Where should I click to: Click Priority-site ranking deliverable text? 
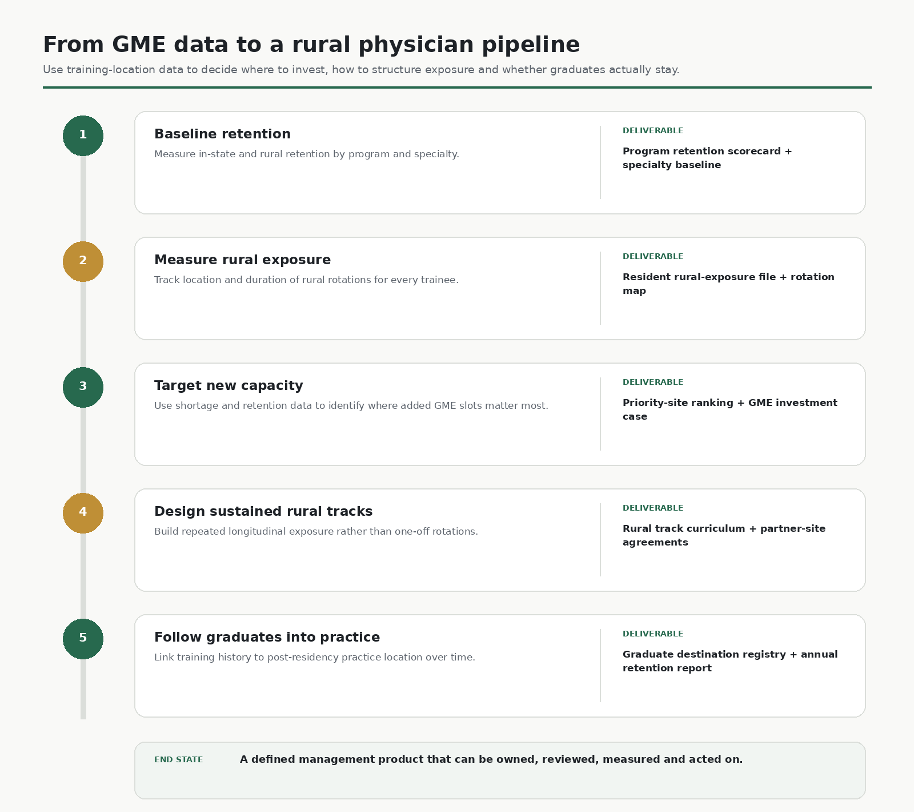[x=730, y=410]
